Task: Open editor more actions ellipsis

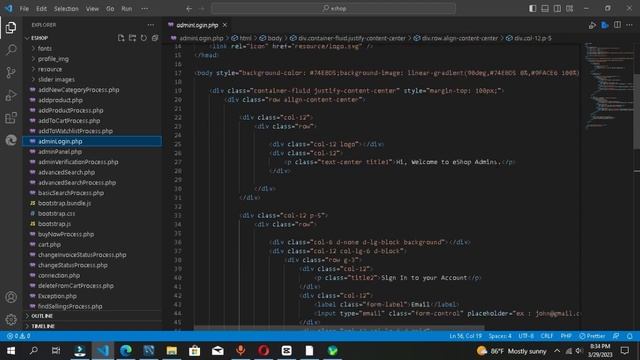Action: click(629, 25)
